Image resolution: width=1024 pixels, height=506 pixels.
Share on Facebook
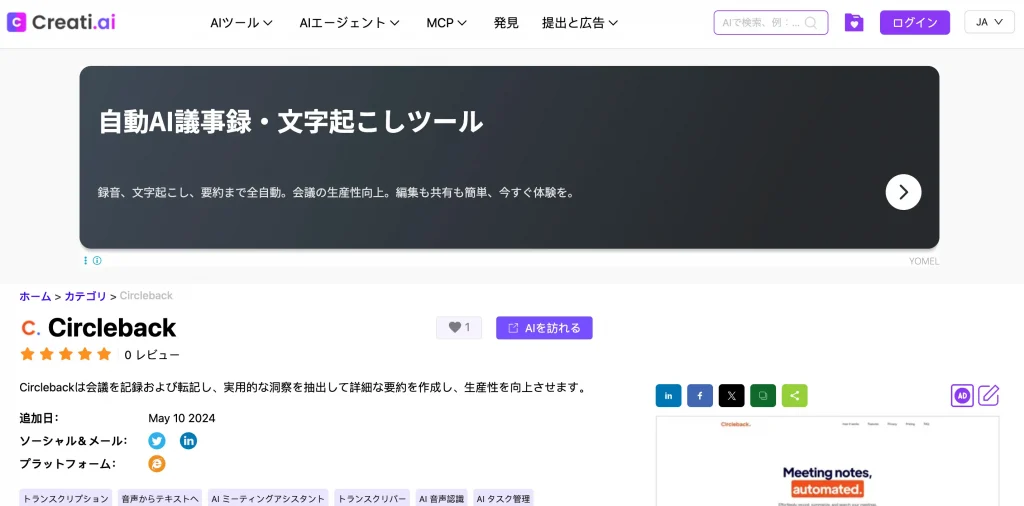tap(700, 395)
